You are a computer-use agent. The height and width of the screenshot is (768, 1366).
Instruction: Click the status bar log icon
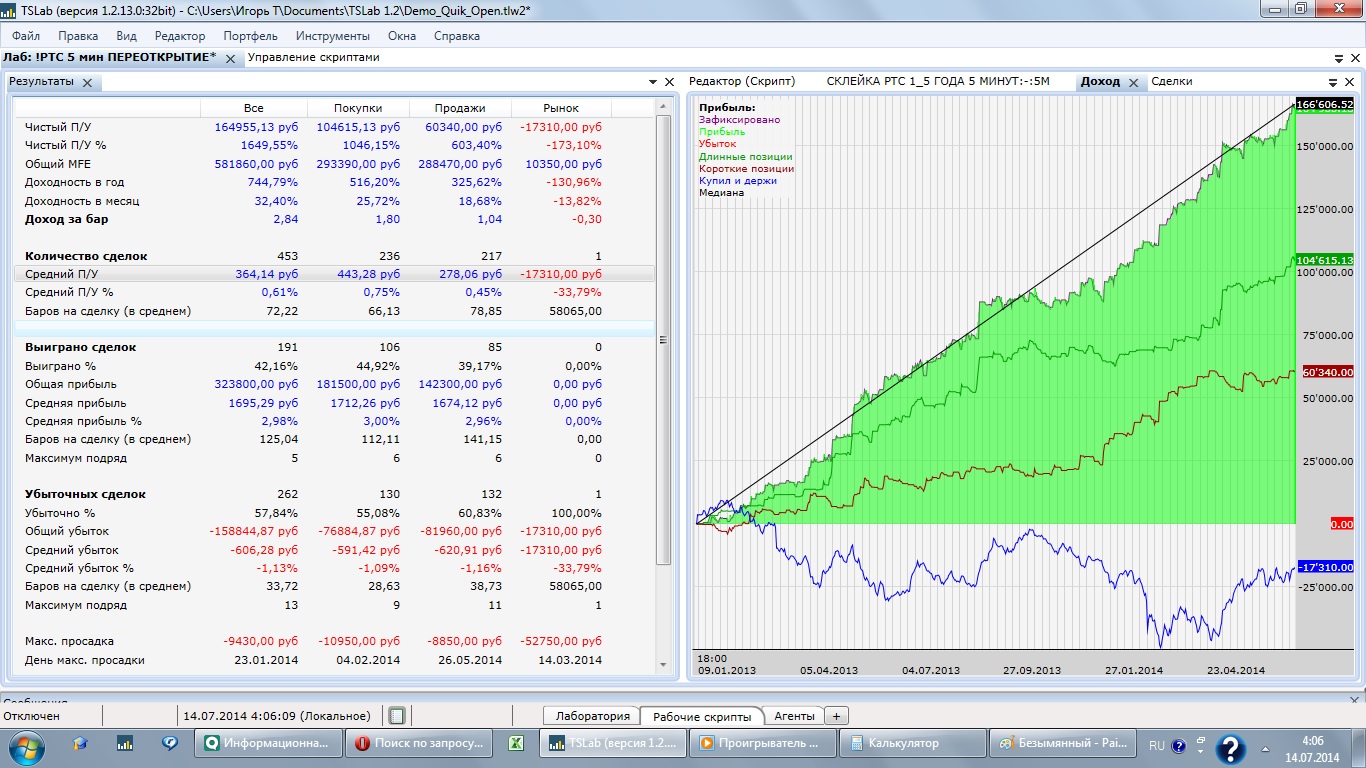(x=397, y=716)
